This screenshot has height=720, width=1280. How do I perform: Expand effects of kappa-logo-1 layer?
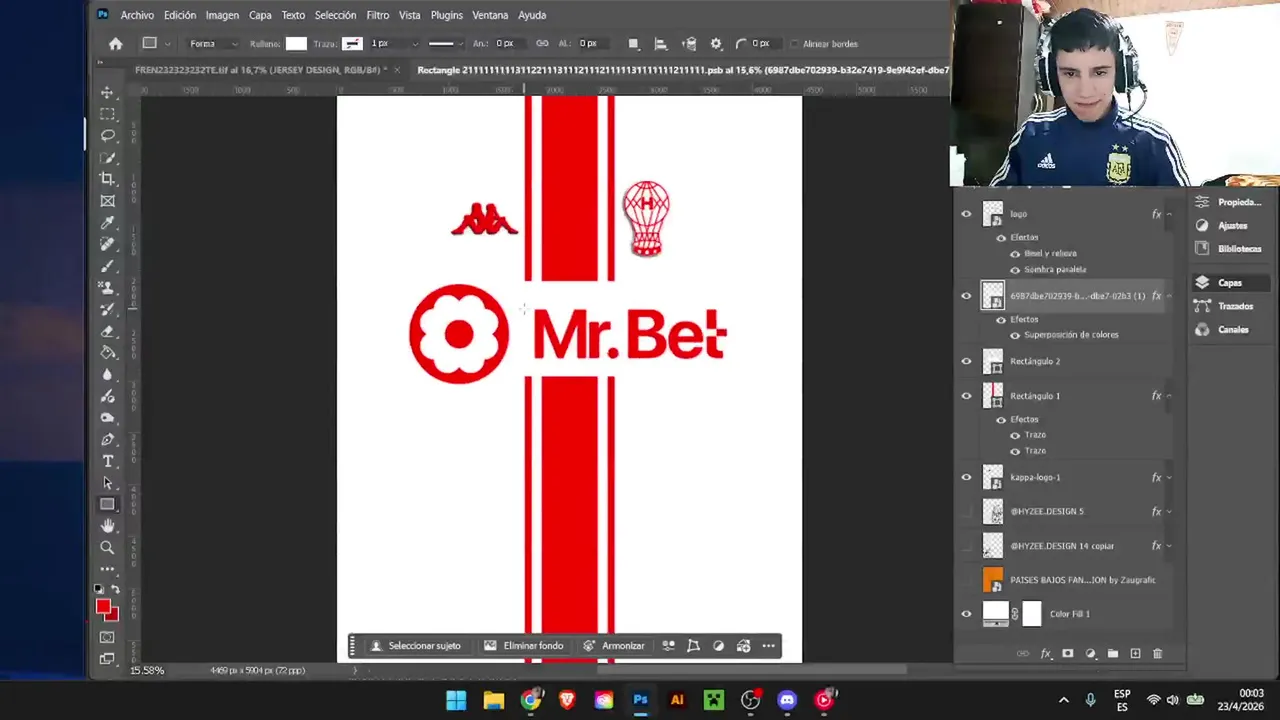click(1169, 478)
